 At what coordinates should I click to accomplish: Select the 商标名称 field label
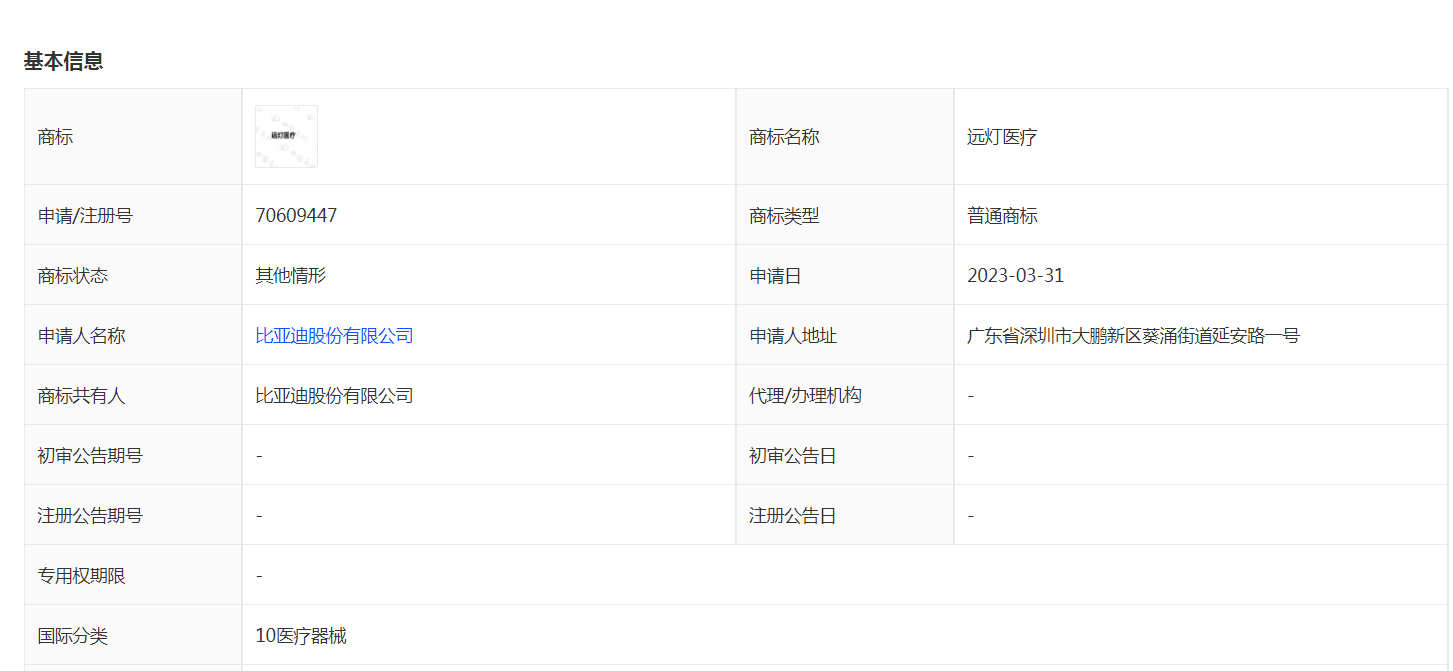(784, 137)
